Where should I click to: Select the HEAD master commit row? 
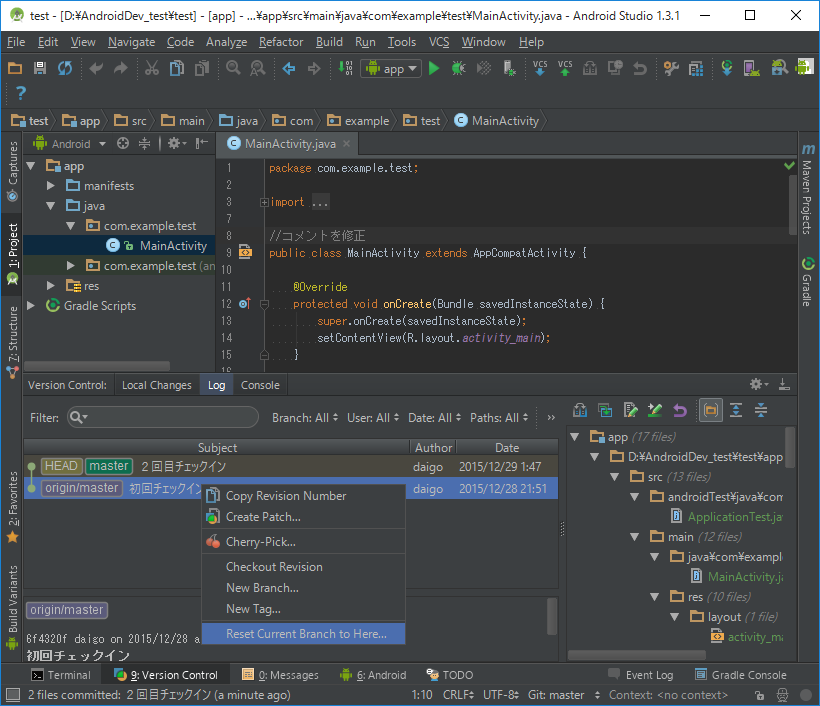click(x=291, y=466)
